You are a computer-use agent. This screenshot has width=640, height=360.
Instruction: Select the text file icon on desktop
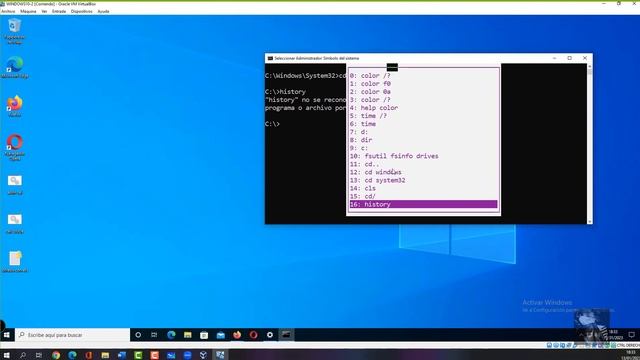point(15,261)
